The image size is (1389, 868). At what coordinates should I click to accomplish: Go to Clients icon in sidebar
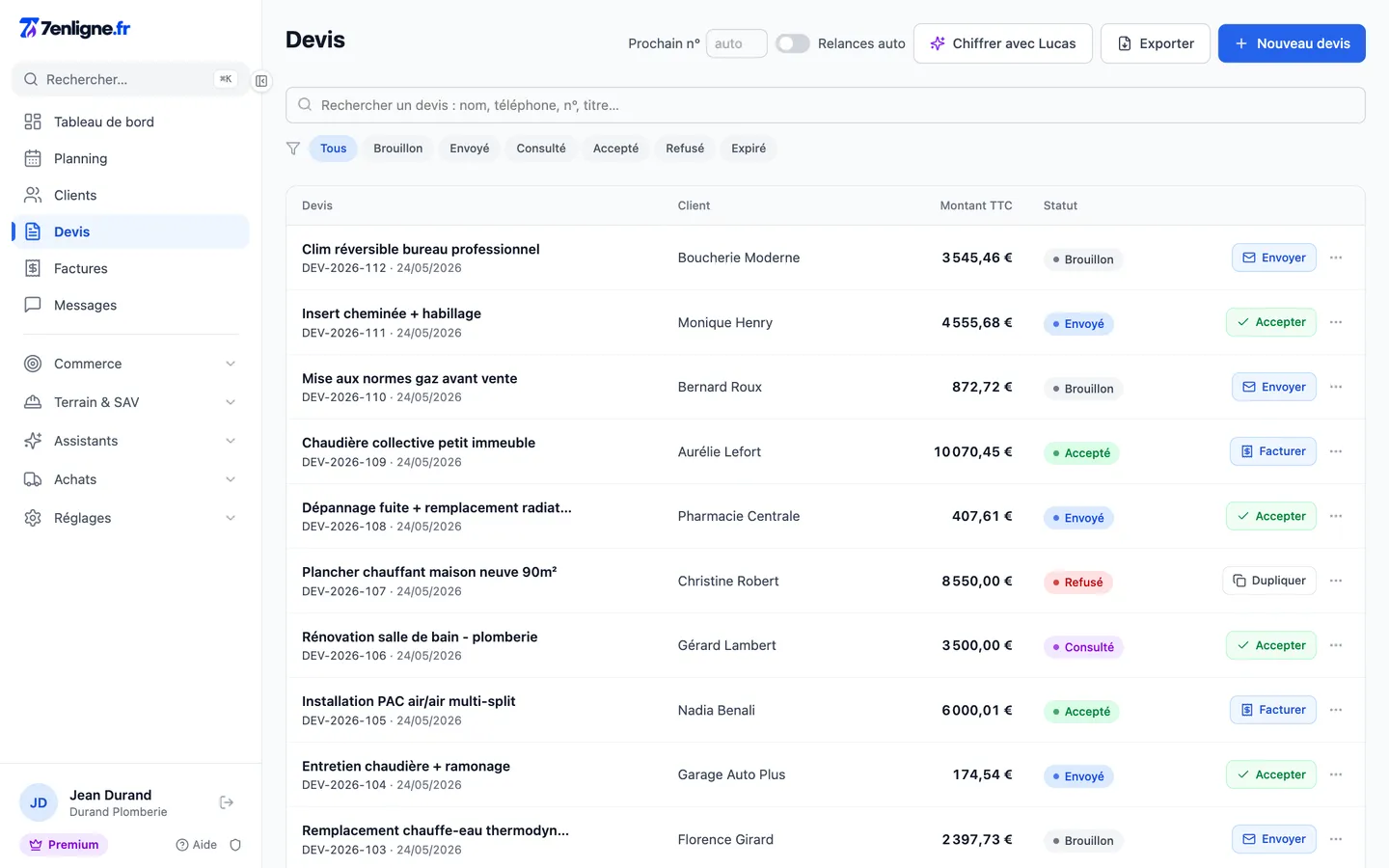tap(33, 195)
